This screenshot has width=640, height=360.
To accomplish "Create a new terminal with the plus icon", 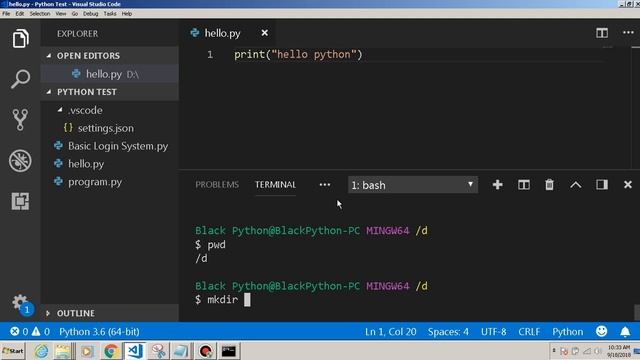I will tap(497, 185).
